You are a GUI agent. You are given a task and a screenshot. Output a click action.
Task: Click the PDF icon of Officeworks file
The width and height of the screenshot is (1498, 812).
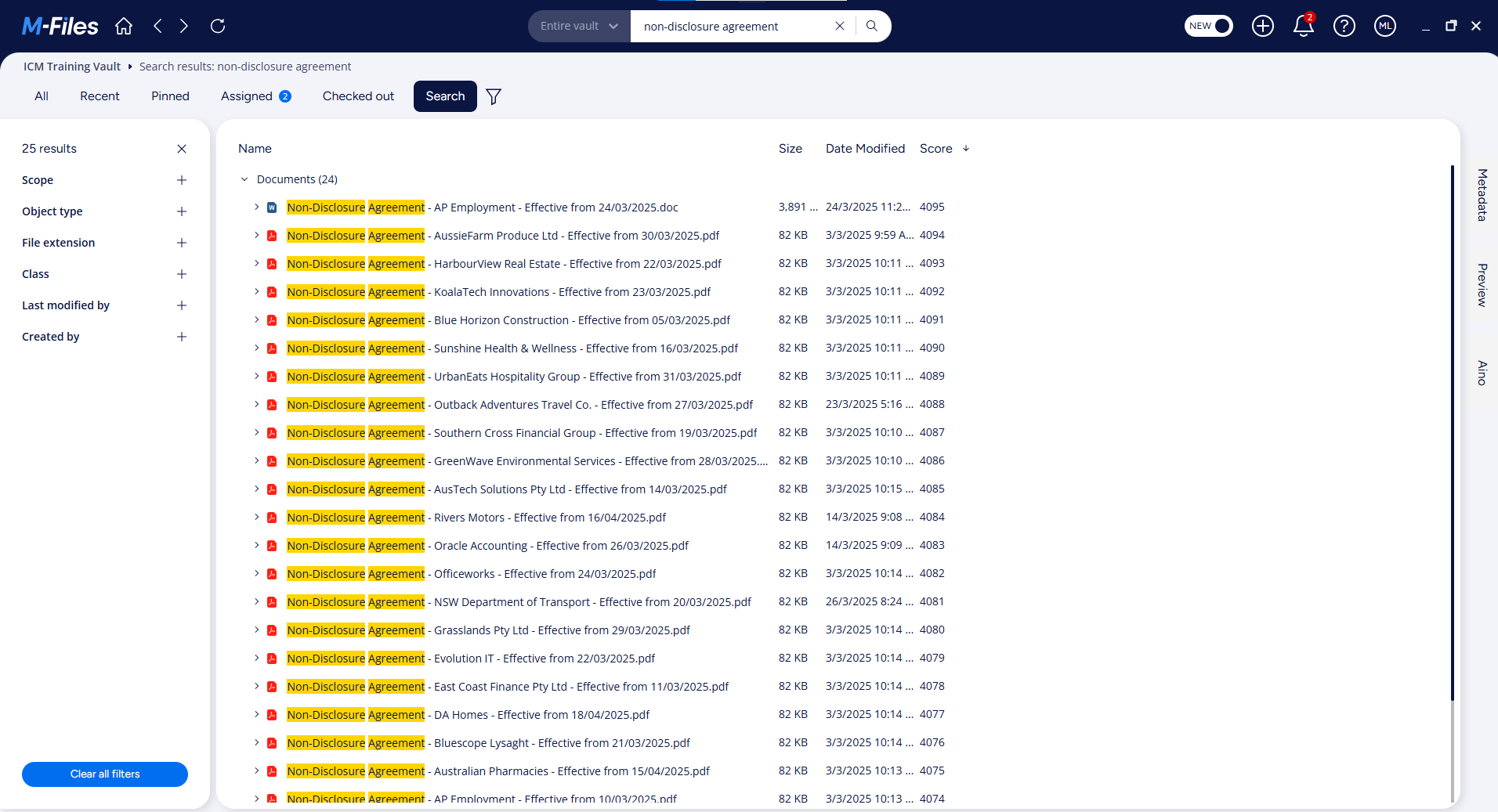pos(272,574)
